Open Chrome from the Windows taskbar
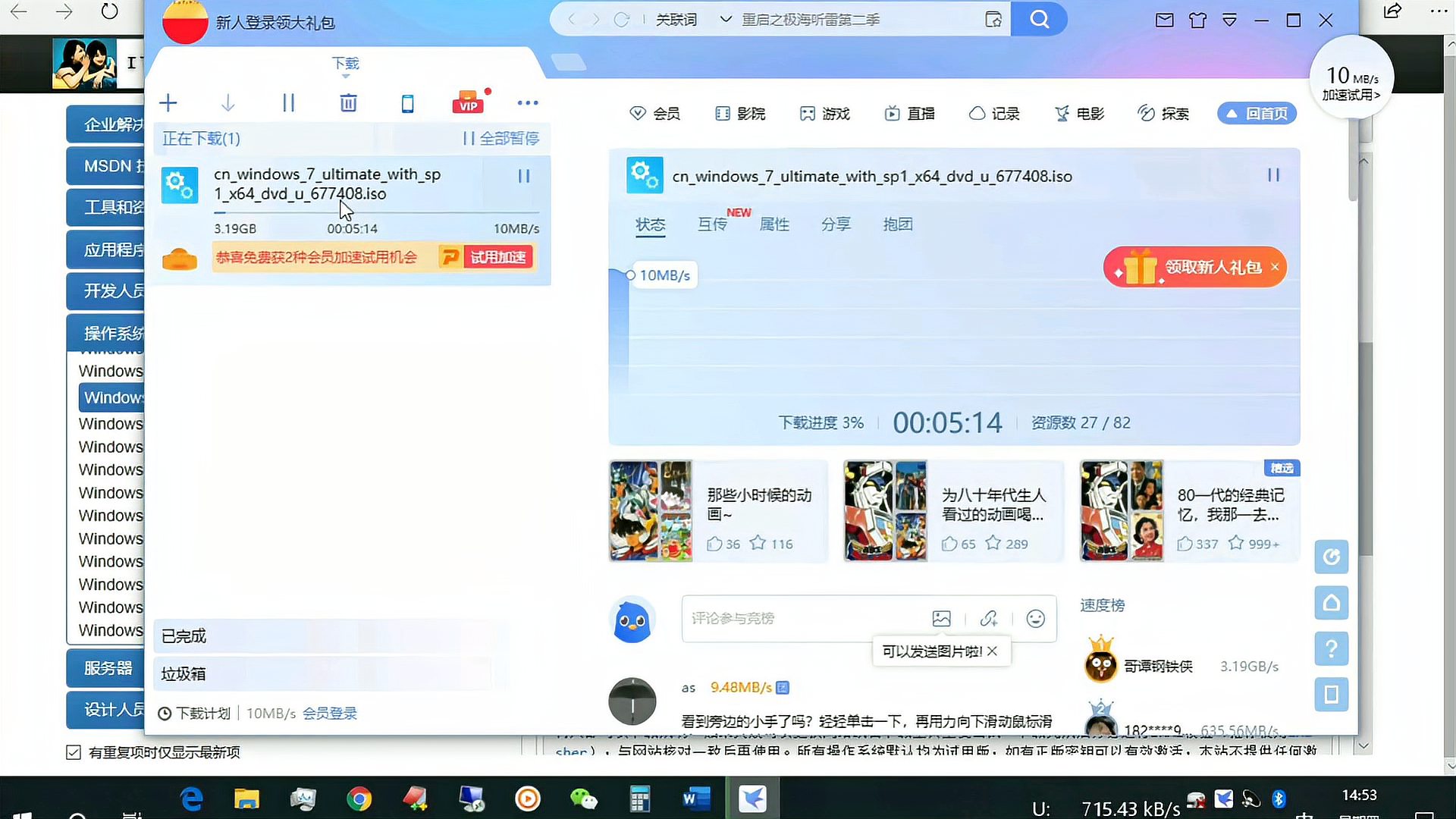This screenshot has width=1456, height=819. click(x=359, y=799)
